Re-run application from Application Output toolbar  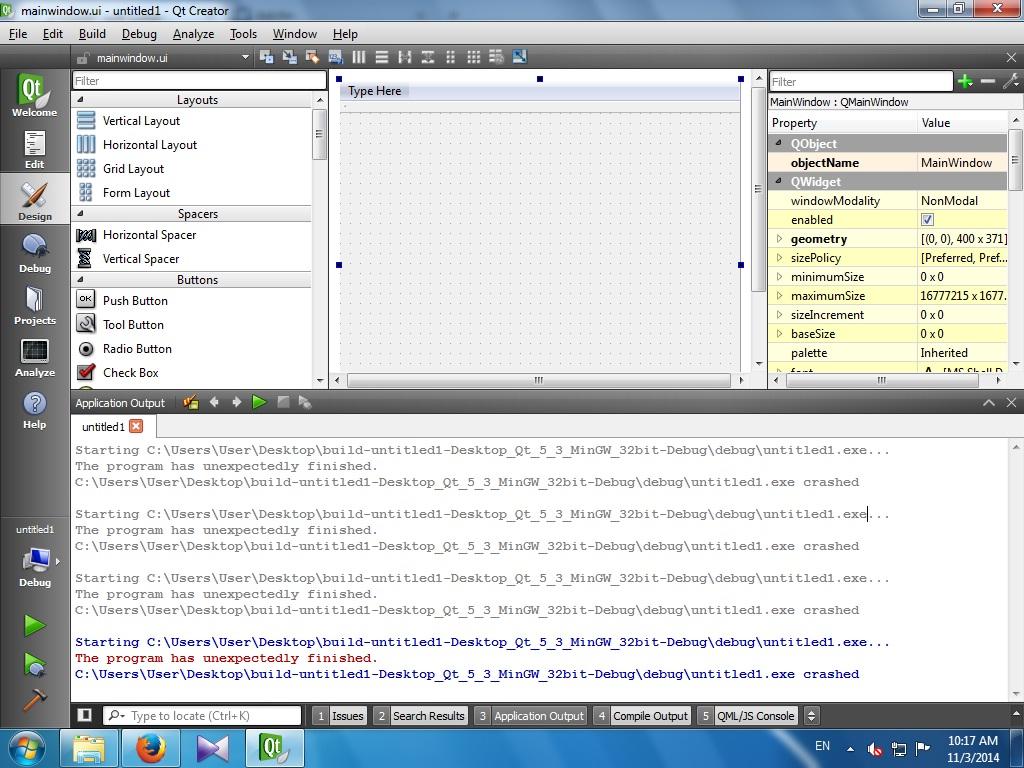[259, 402]
